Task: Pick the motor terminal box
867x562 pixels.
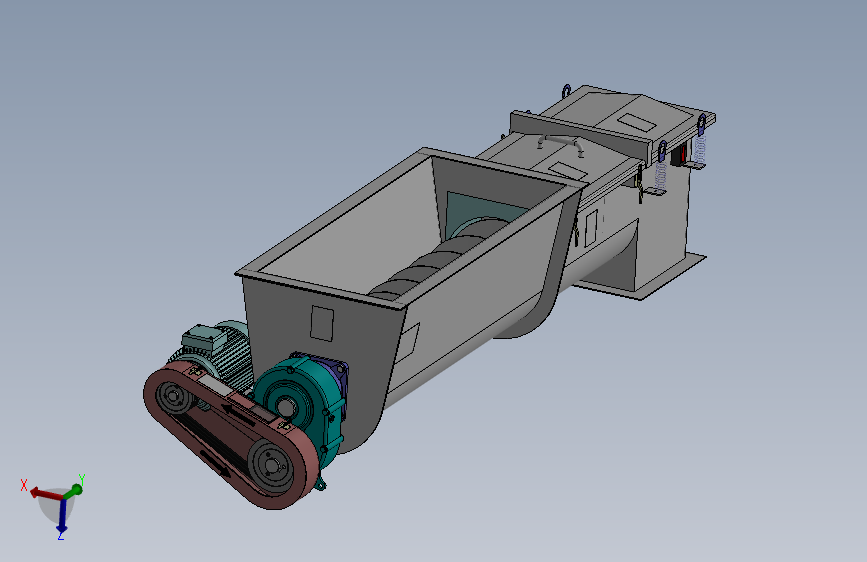Action: 203,337
